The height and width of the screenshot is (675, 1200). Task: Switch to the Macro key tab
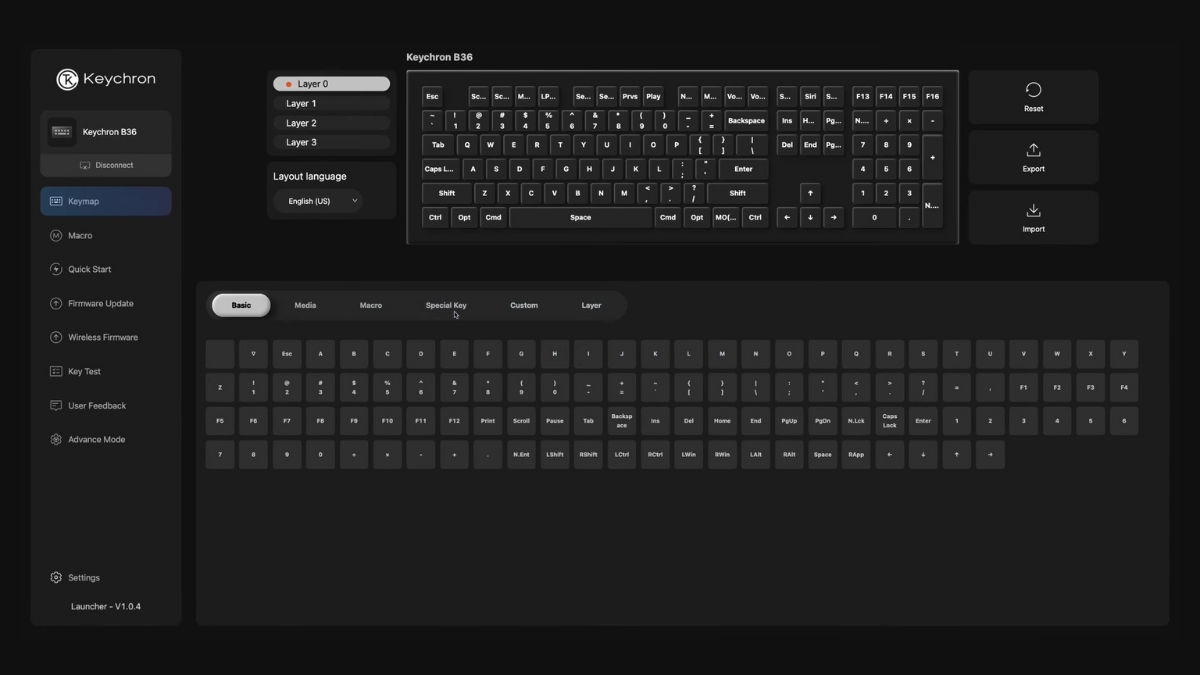point(371,305)
